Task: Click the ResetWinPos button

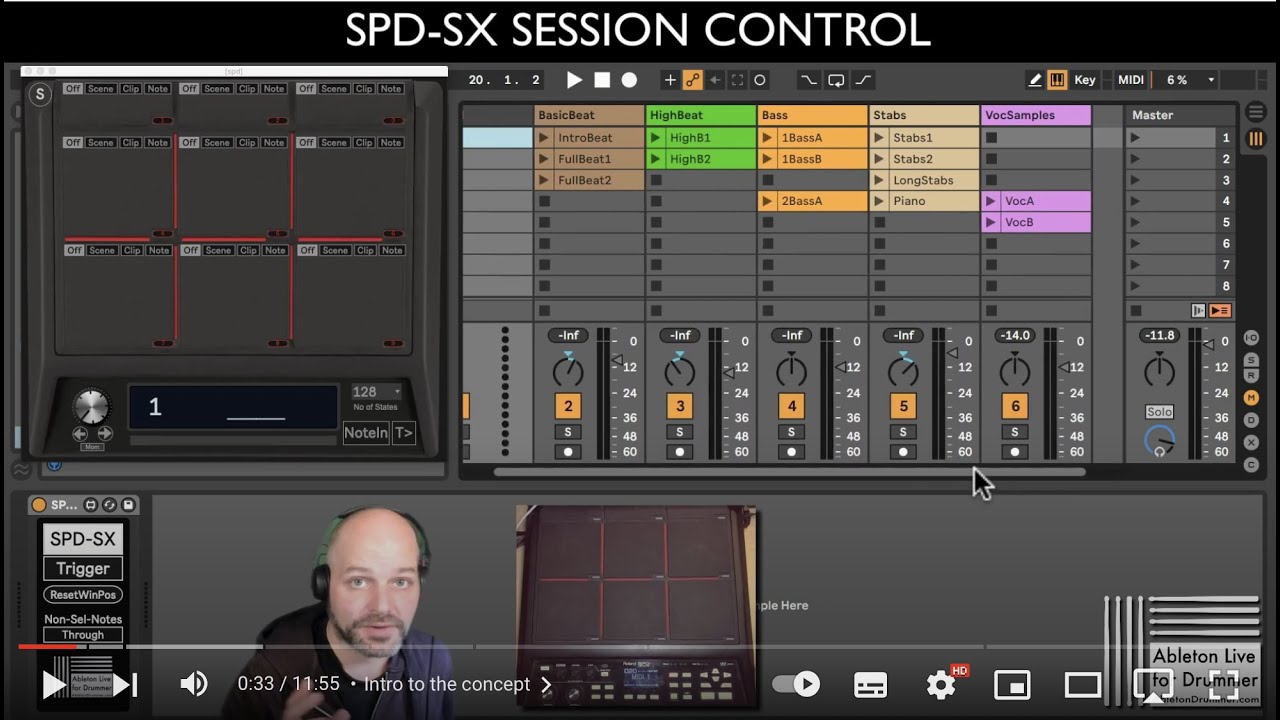Action: (x=83, y=595)
